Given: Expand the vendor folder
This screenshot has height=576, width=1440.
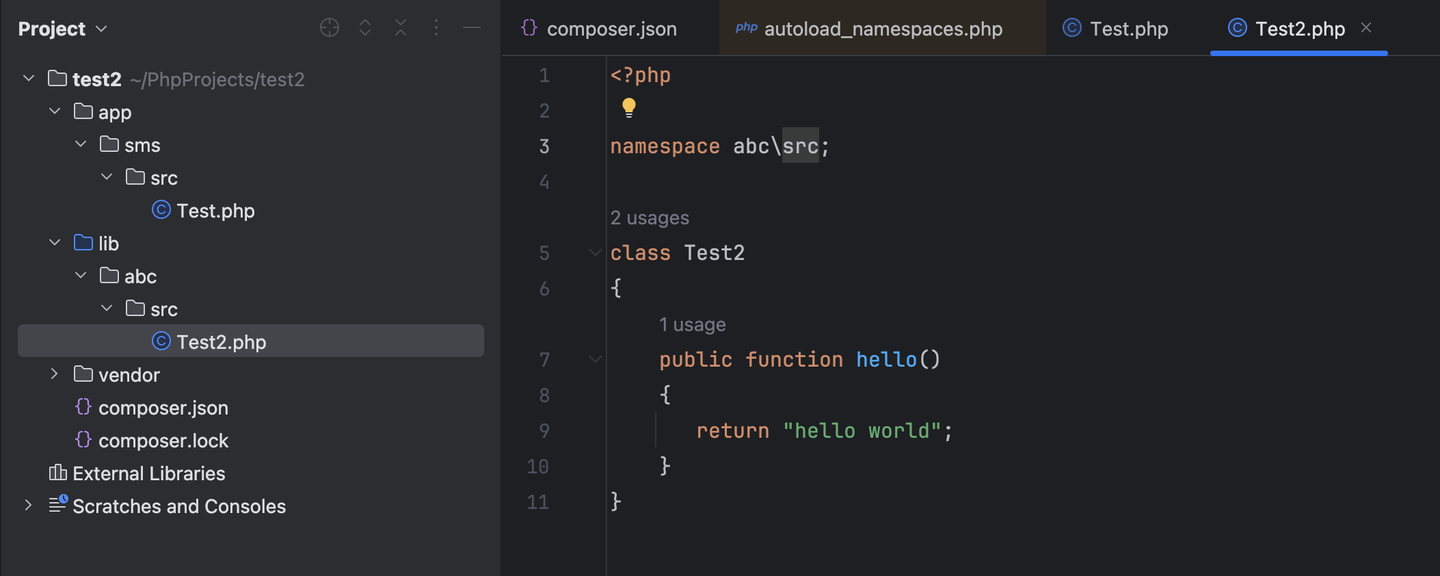Looking at the screenshot, I should [x=54, y=374].
